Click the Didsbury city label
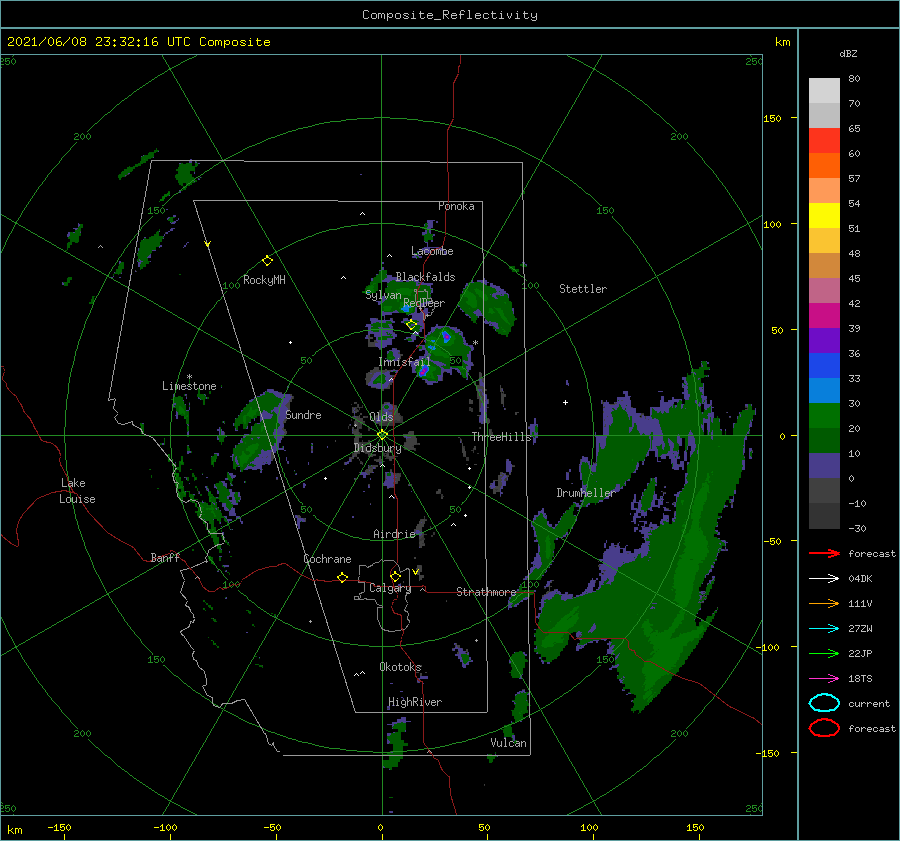 [x=377, y=448]
